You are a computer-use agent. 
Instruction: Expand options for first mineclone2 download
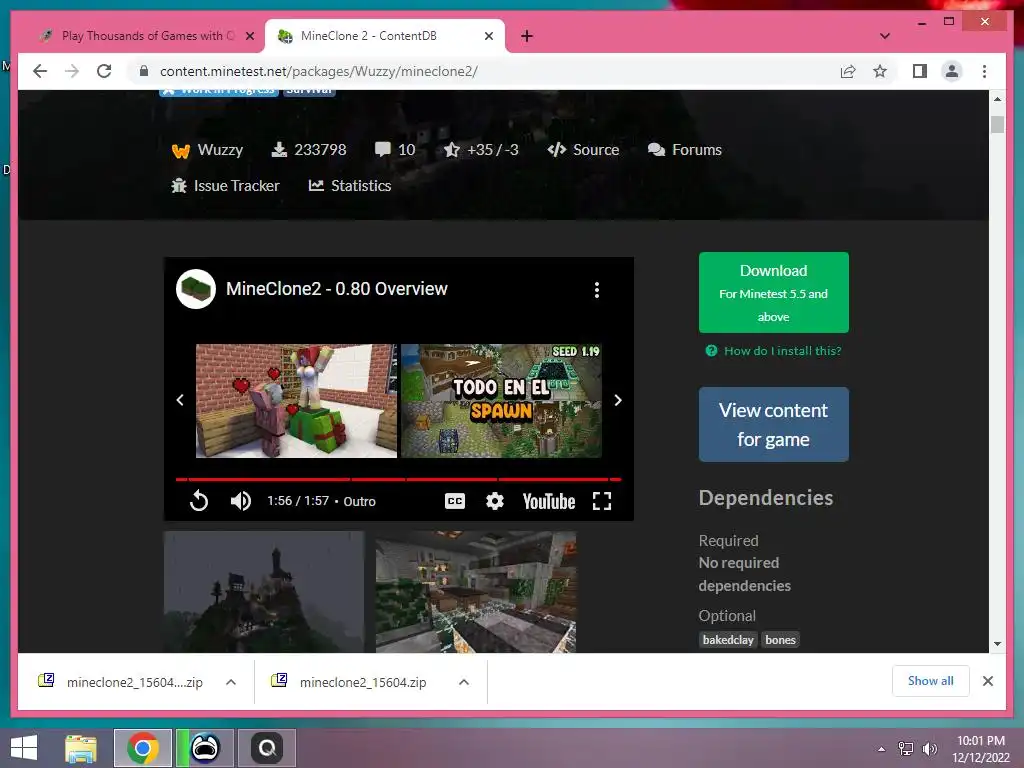231,682
